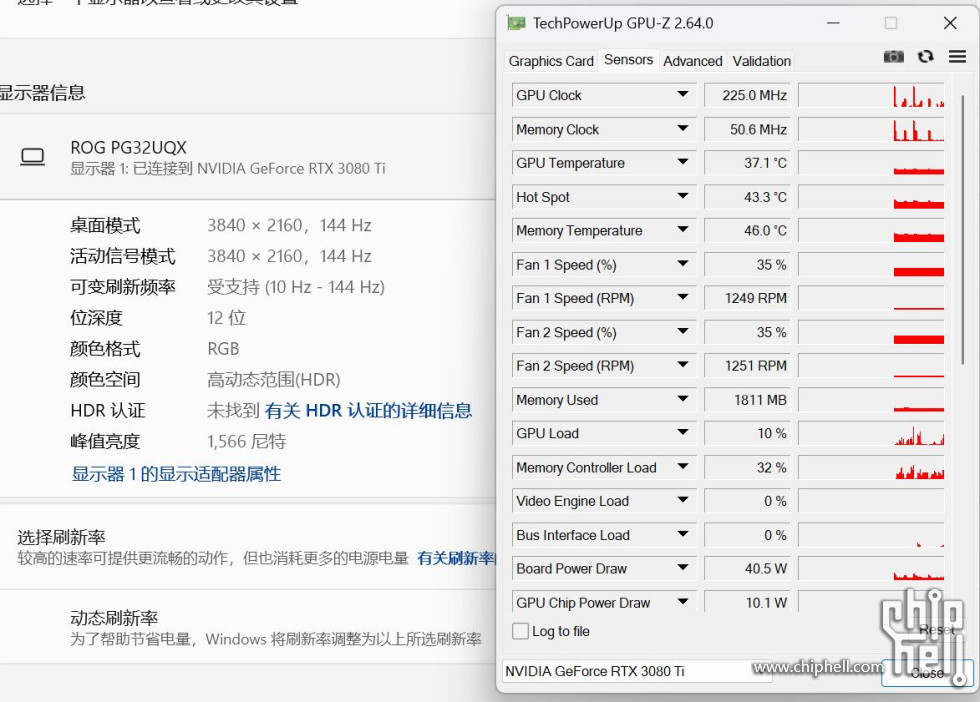The width and height of the screenshot is (980, 702).
Task: Open the Hot Spot sensor dropdown
Action: point(682,196)
